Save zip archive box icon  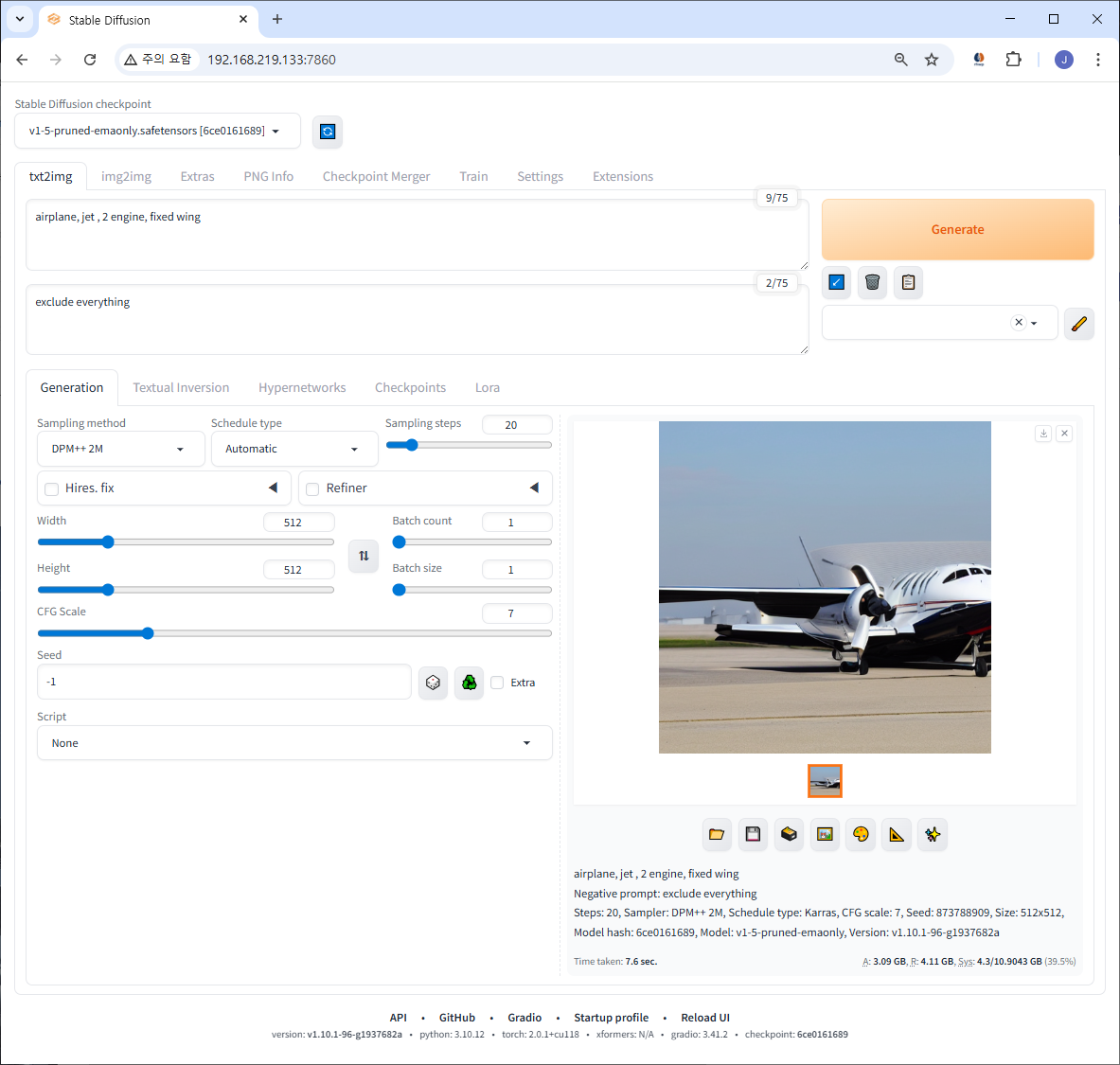coord(789,834)
